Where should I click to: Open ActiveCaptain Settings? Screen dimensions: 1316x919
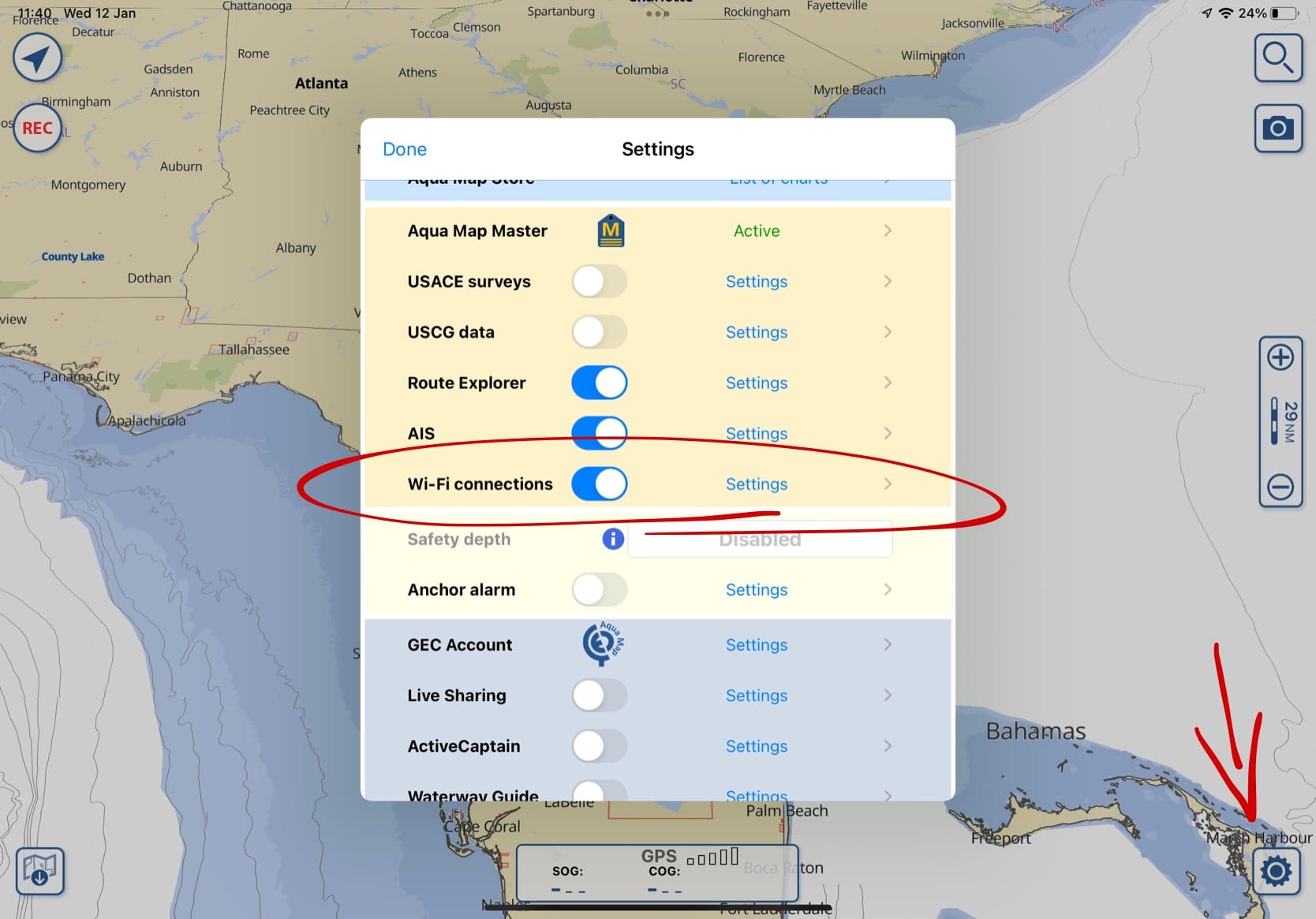click(x=756, y=745)
